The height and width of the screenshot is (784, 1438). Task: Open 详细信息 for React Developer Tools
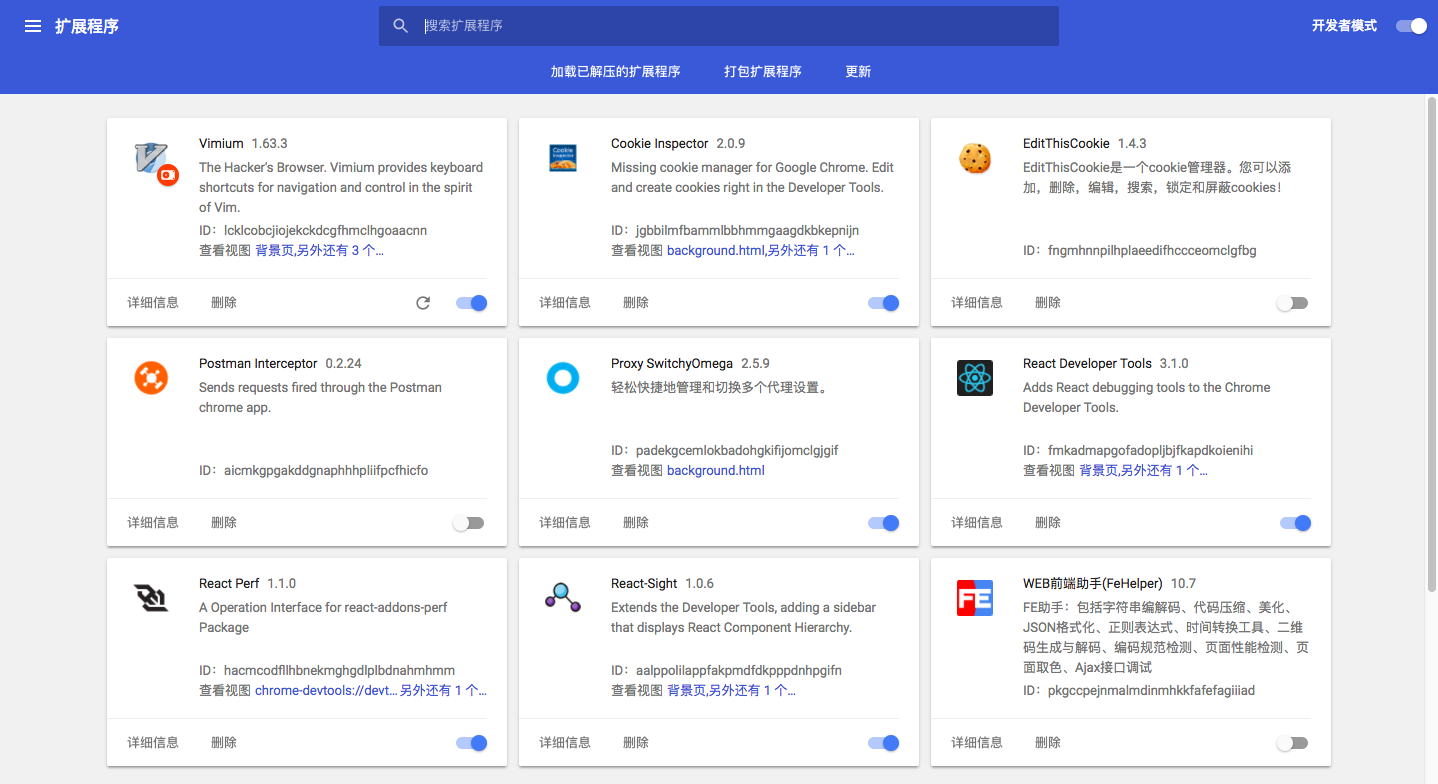(x=977, y=523)
